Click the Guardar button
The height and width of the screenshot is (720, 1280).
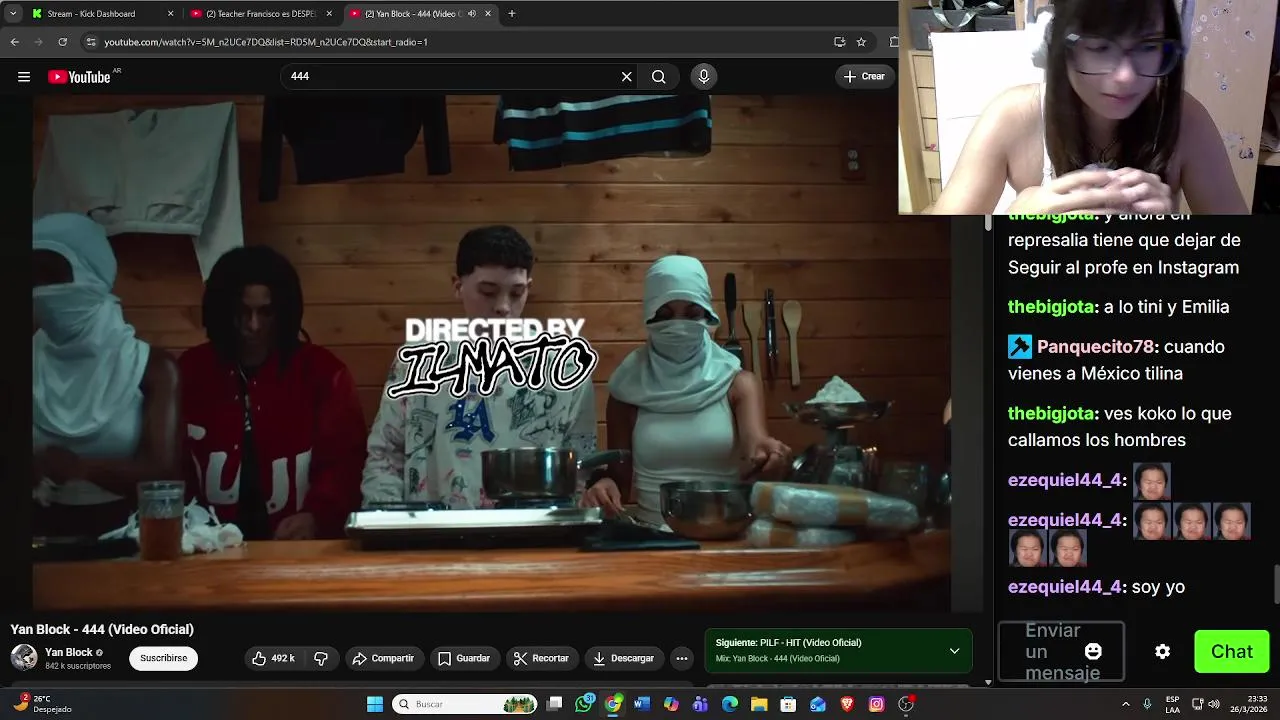pos(464,658)
